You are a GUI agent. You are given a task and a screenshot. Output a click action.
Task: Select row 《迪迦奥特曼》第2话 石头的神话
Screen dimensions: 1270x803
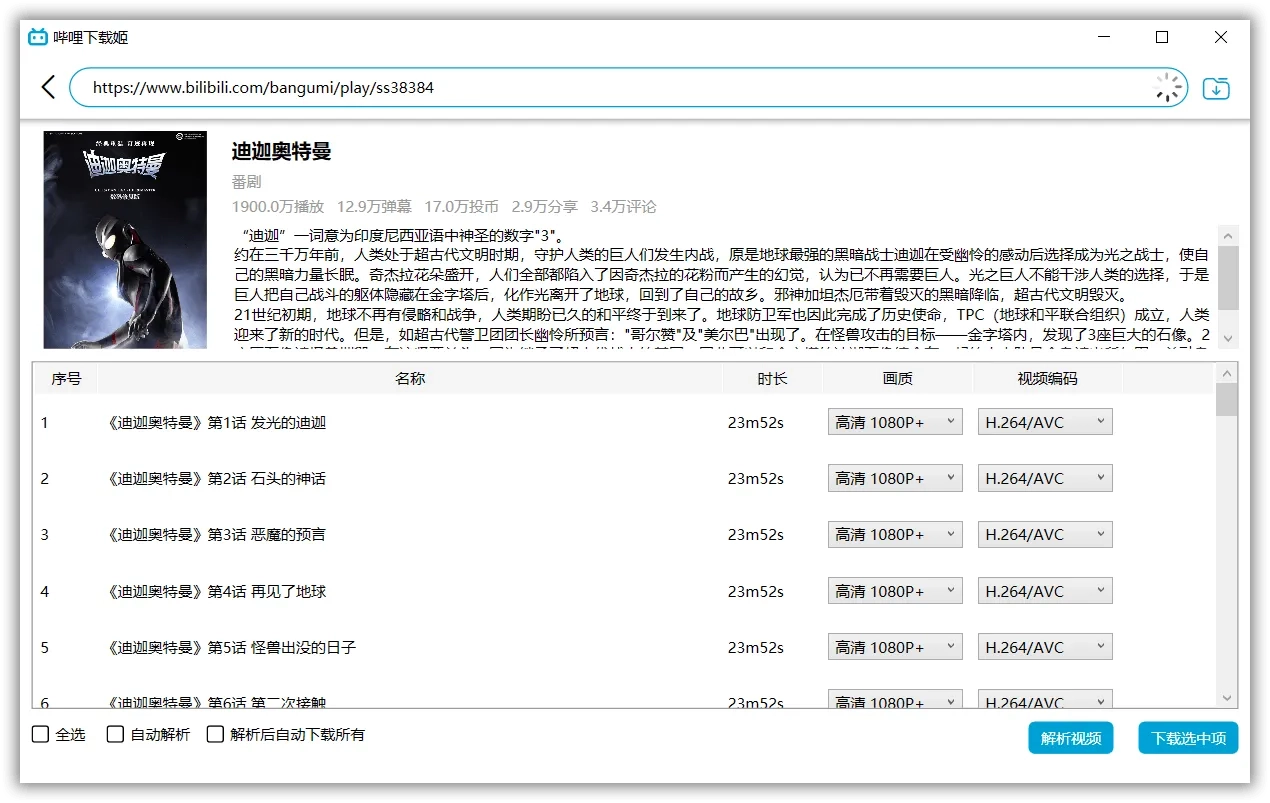pyautogui.click(x=624, y=478)
